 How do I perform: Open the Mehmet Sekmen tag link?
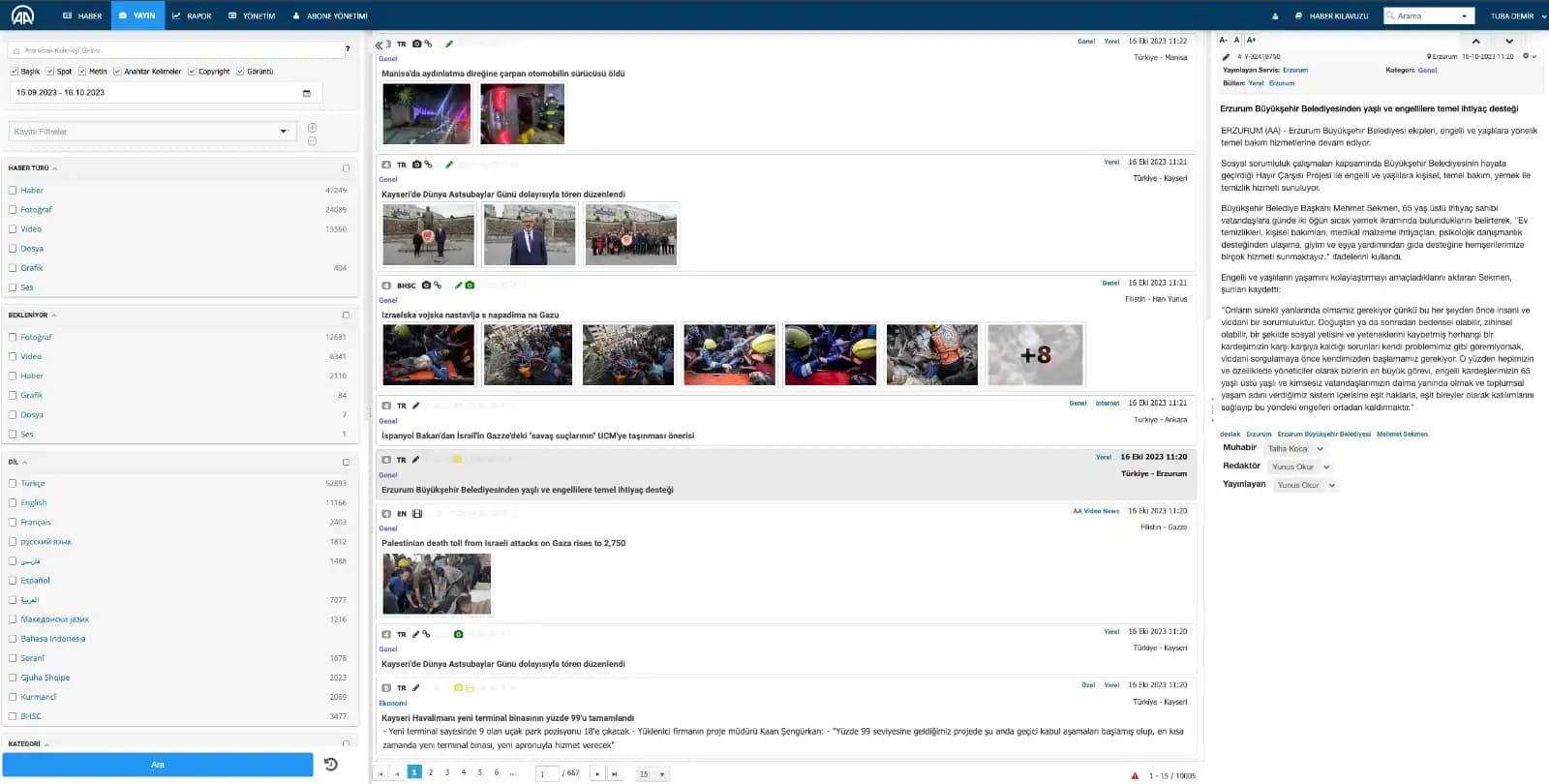1401,435
